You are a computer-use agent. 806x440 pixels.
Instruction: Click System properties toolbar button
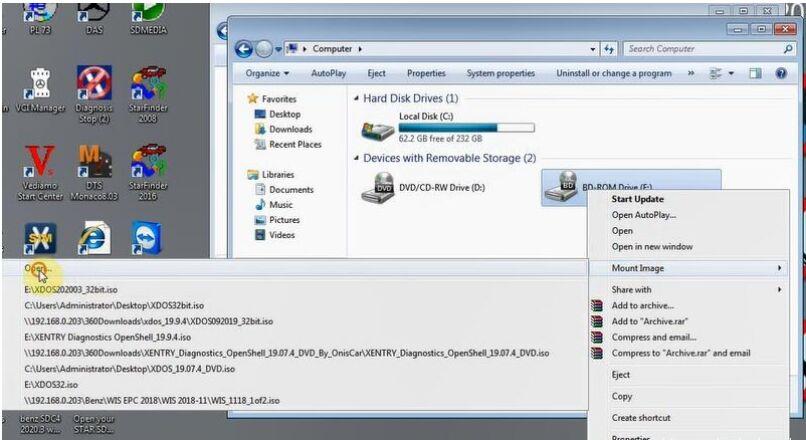click(x=501, y=74)
